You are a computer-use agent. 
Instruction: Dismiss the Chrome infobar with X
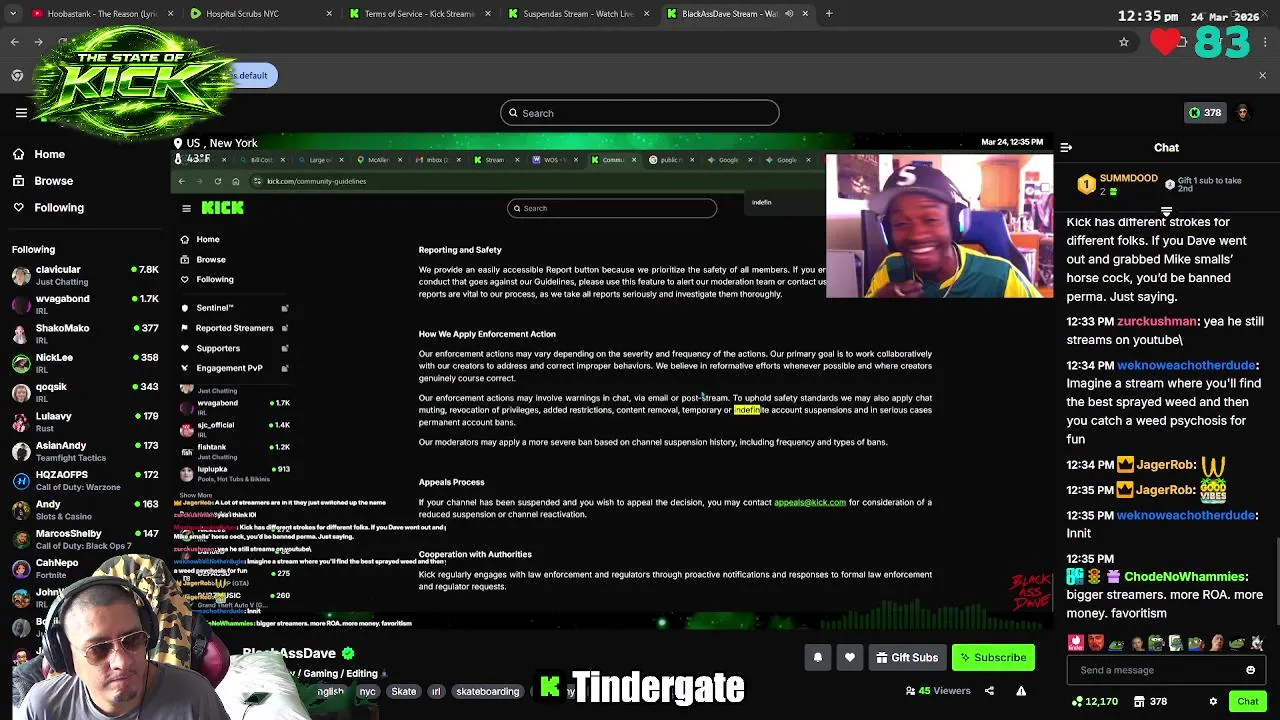(x=1262, y=75)
